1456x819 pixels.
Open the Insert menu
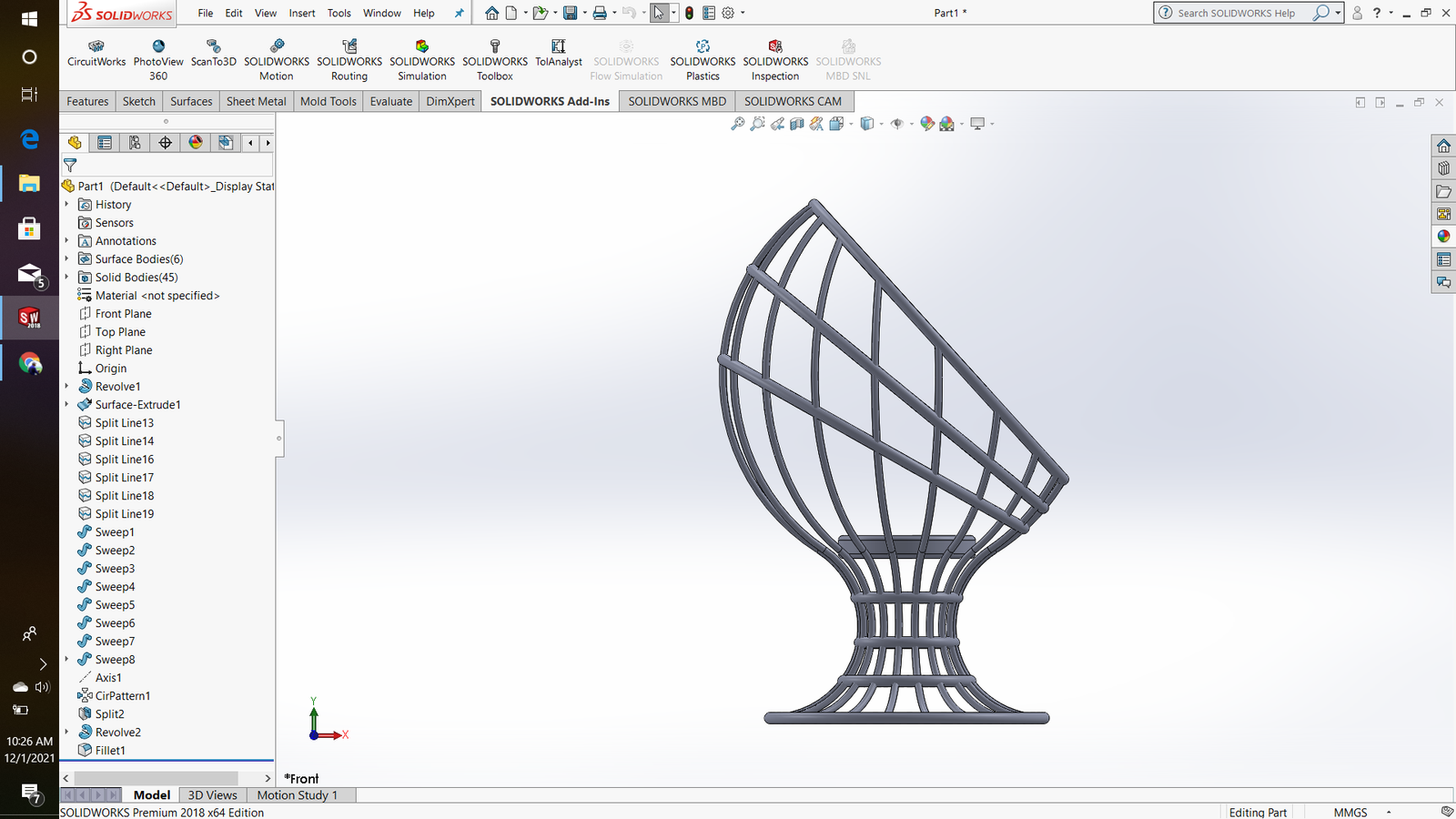pyautogui.click(x=302, y=14)
